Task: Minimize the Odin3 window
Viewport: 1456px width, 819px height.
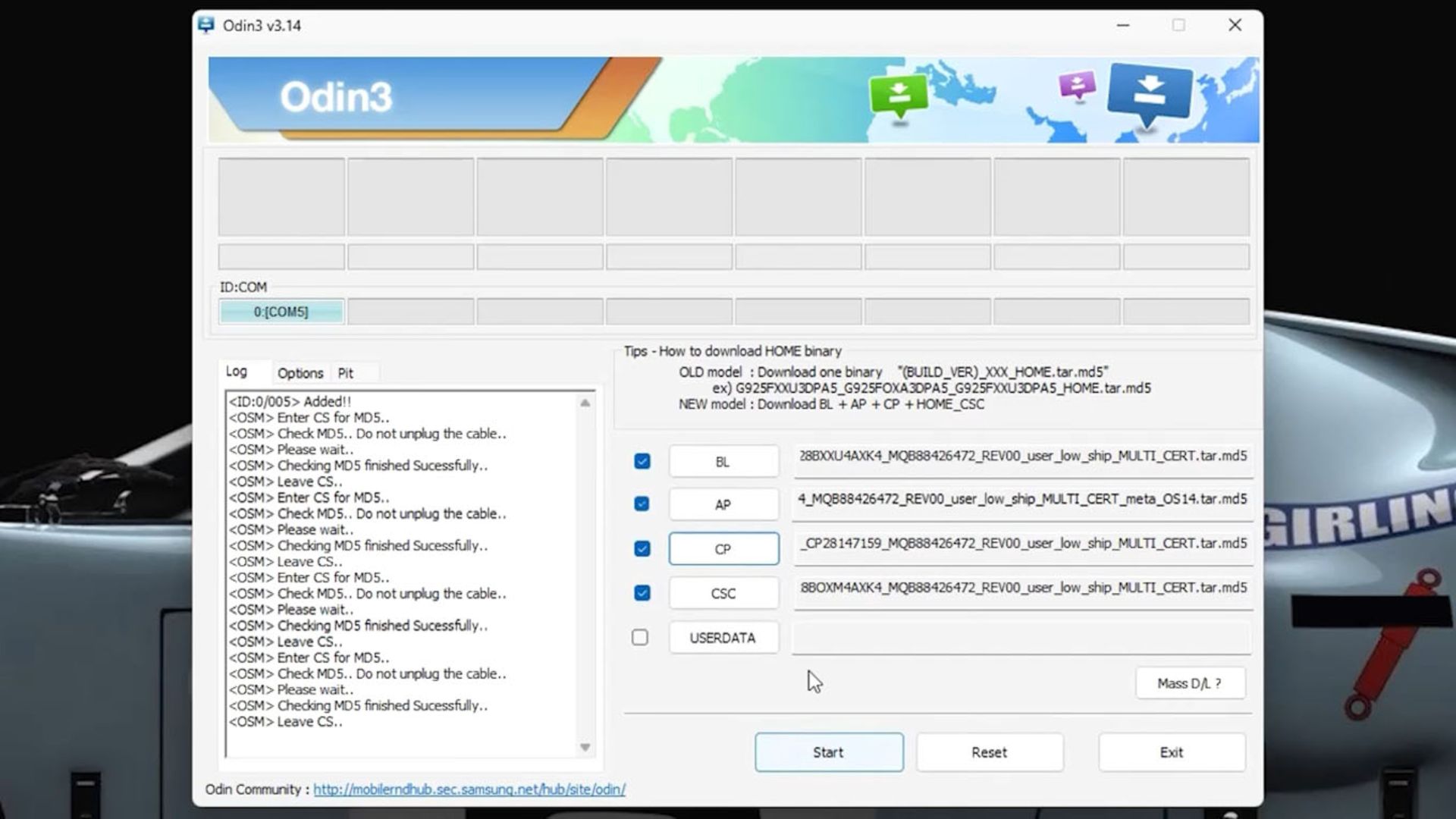Action: 1123,25
